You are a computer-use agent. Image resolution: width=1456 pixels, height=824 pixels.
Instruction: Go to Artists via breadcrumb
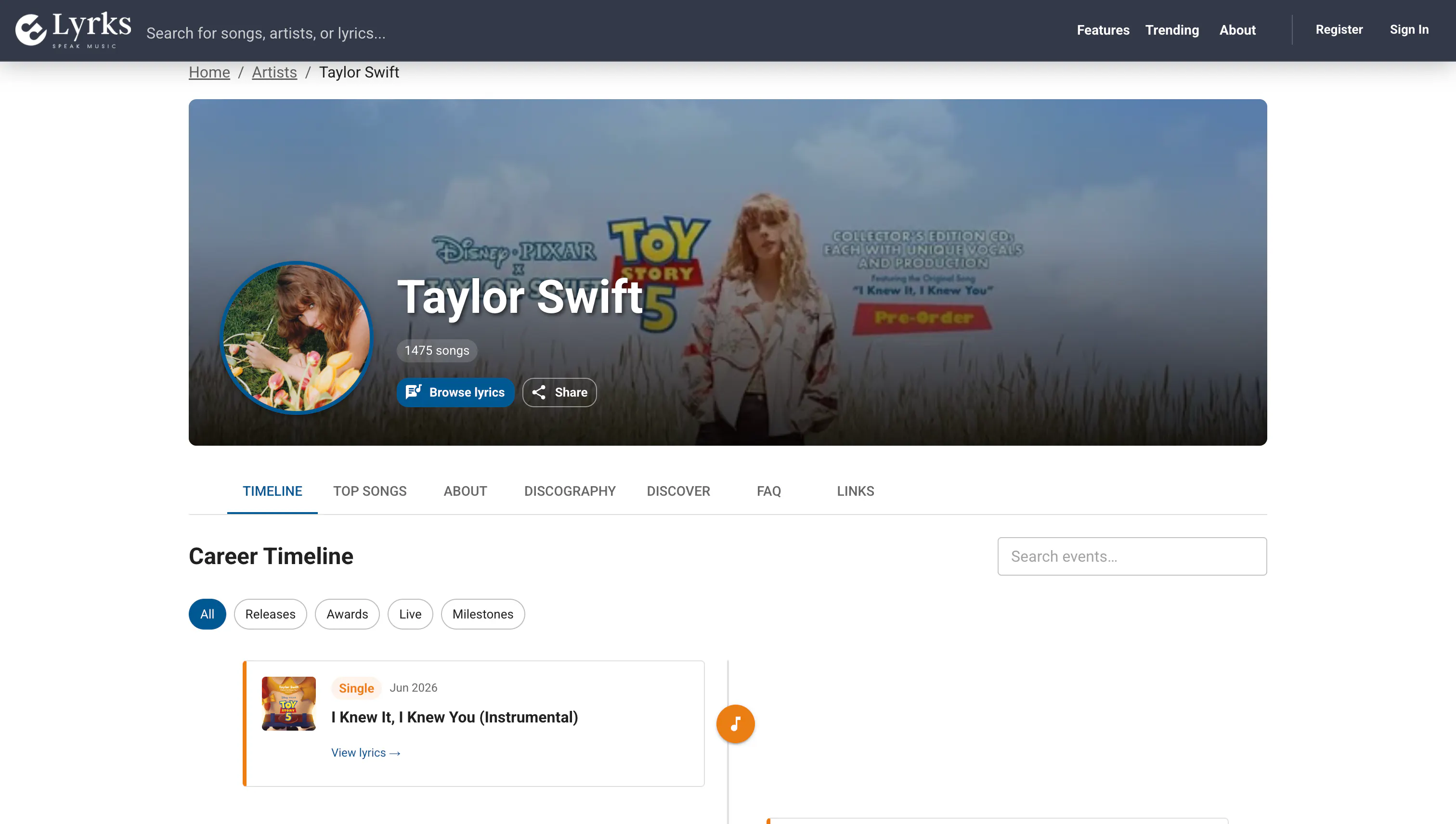(x=274, y=73)
